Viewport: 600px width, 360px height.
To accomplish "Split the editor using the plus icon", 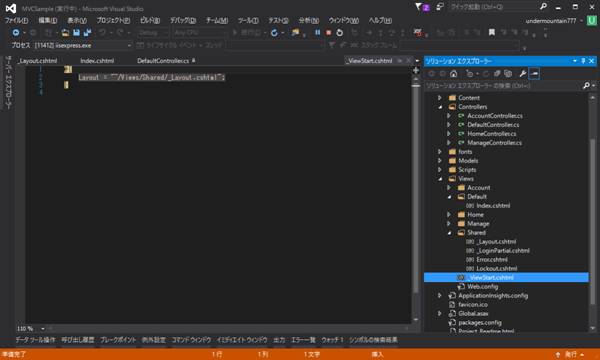I will click(416, 70).
